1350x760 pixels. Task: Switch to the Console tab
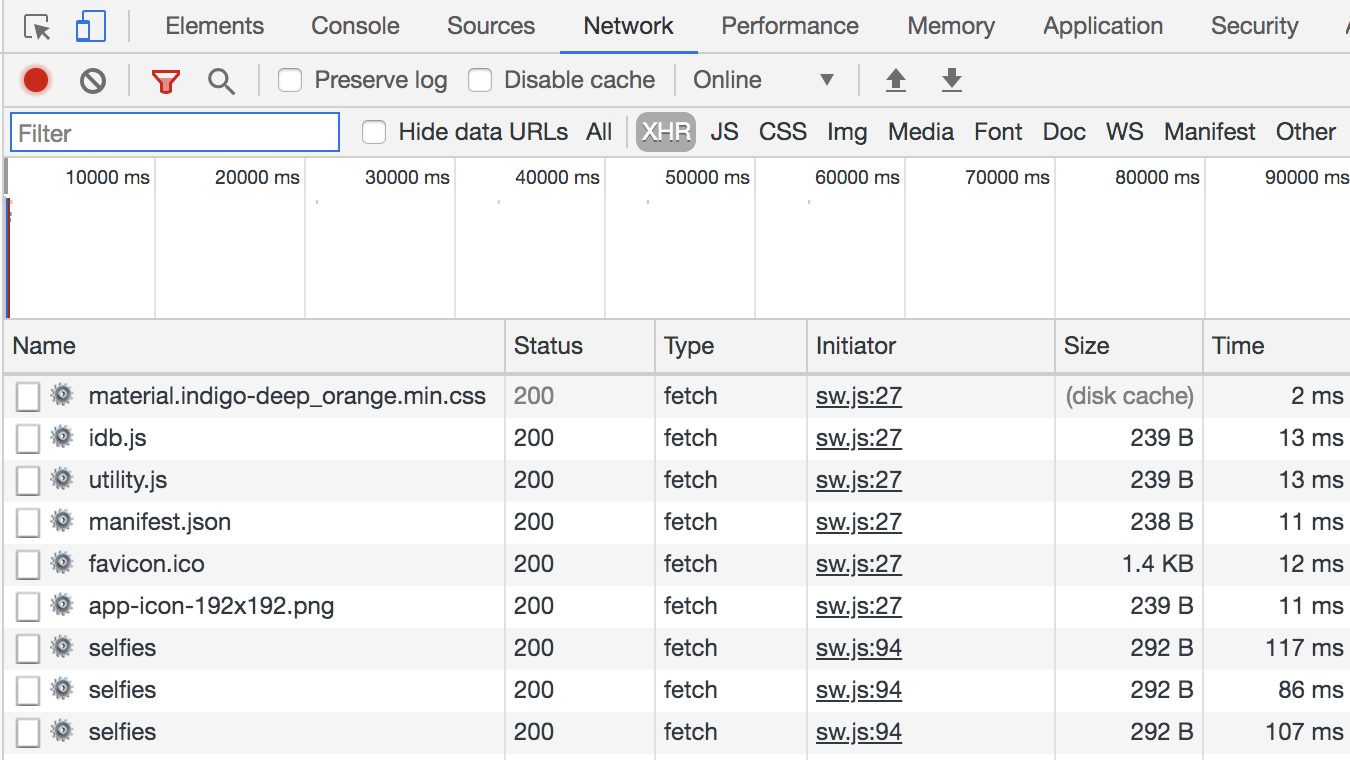pyautogui.click(x=355, y=26)
